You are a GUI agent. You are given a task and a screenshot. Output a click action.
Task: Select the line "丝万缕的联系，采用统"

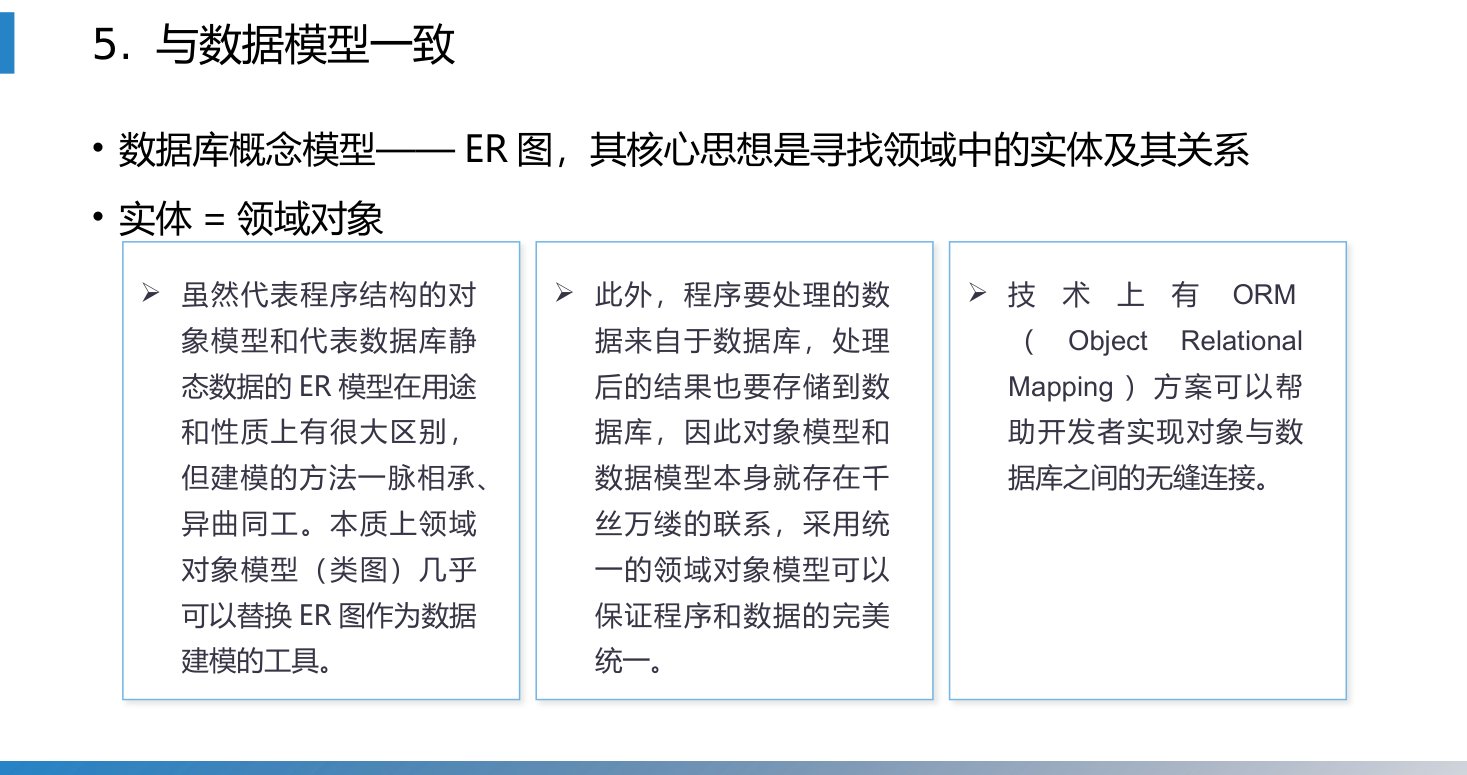point(742,524)
